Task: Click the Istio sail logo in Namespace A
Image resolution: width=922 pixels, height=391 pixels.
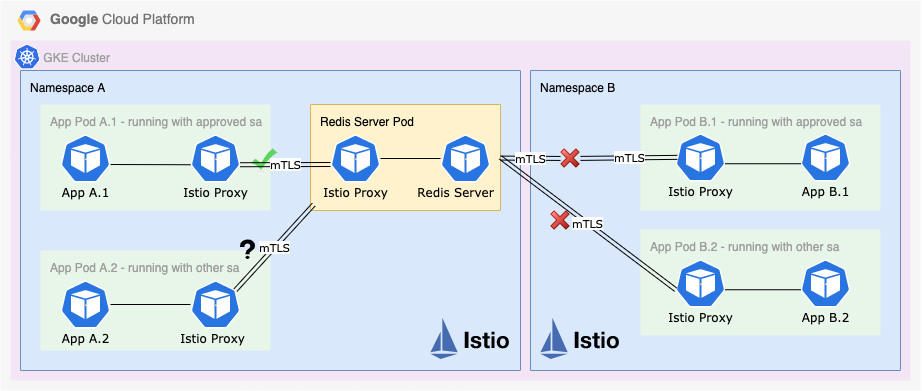Action: [x=445, y=338]
